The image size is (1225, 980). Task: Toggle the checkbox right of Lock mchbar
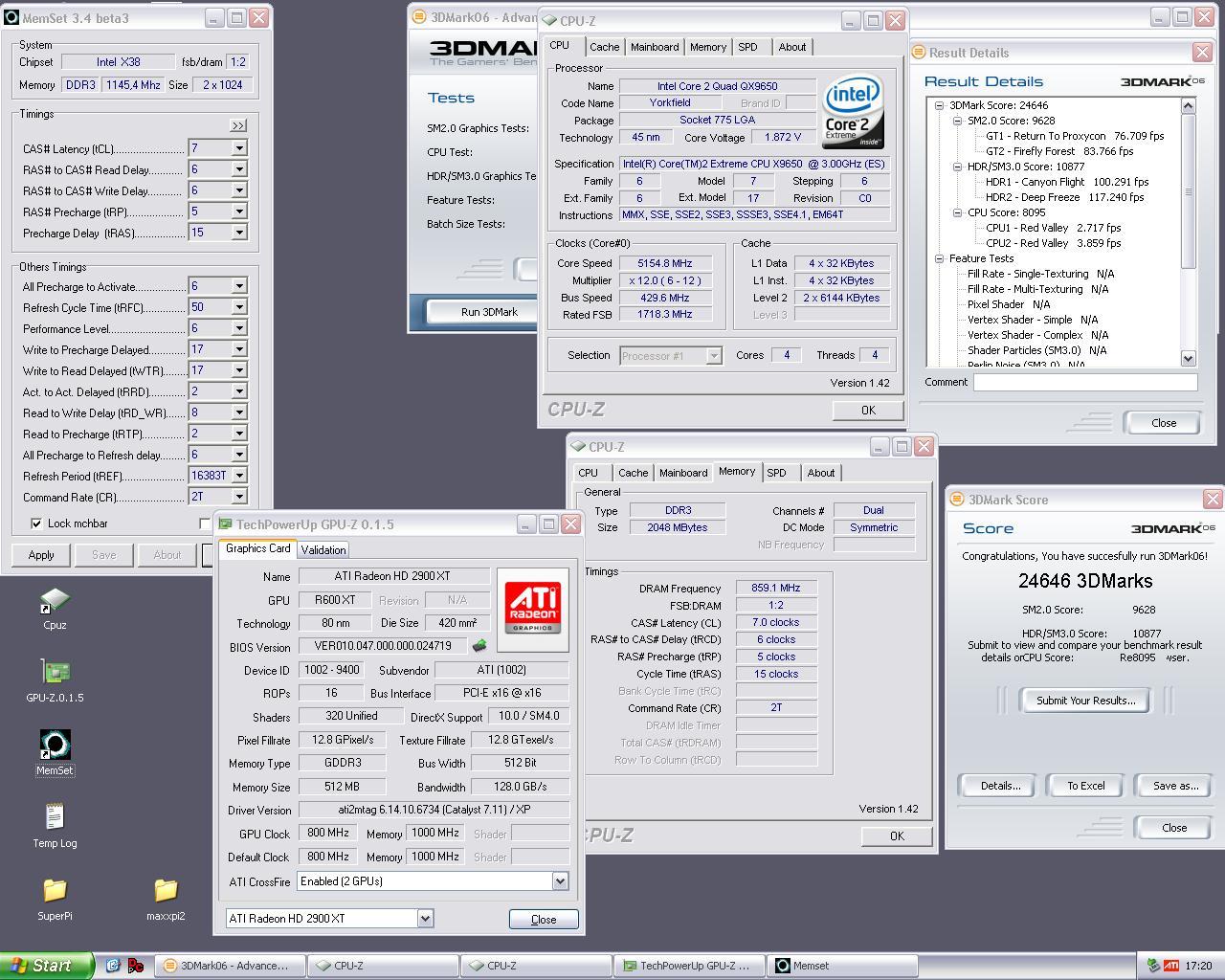point(204,523)
